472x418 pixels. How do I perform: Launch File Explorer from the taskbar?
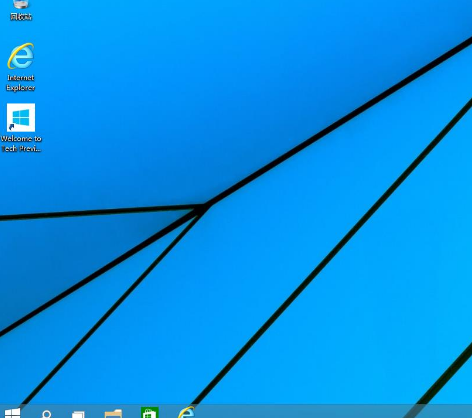click(x=113, y=414)
